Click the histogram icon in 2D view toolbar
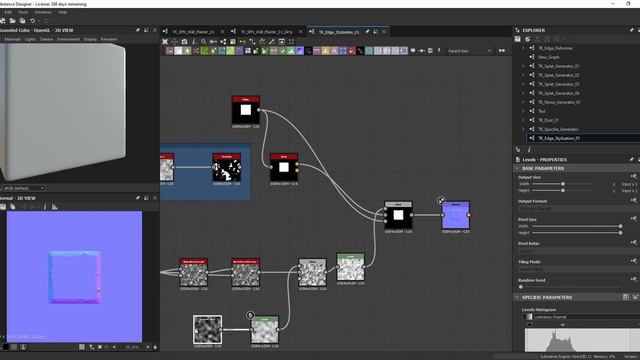Screen dimensions: 640x360 pos(54,207)
